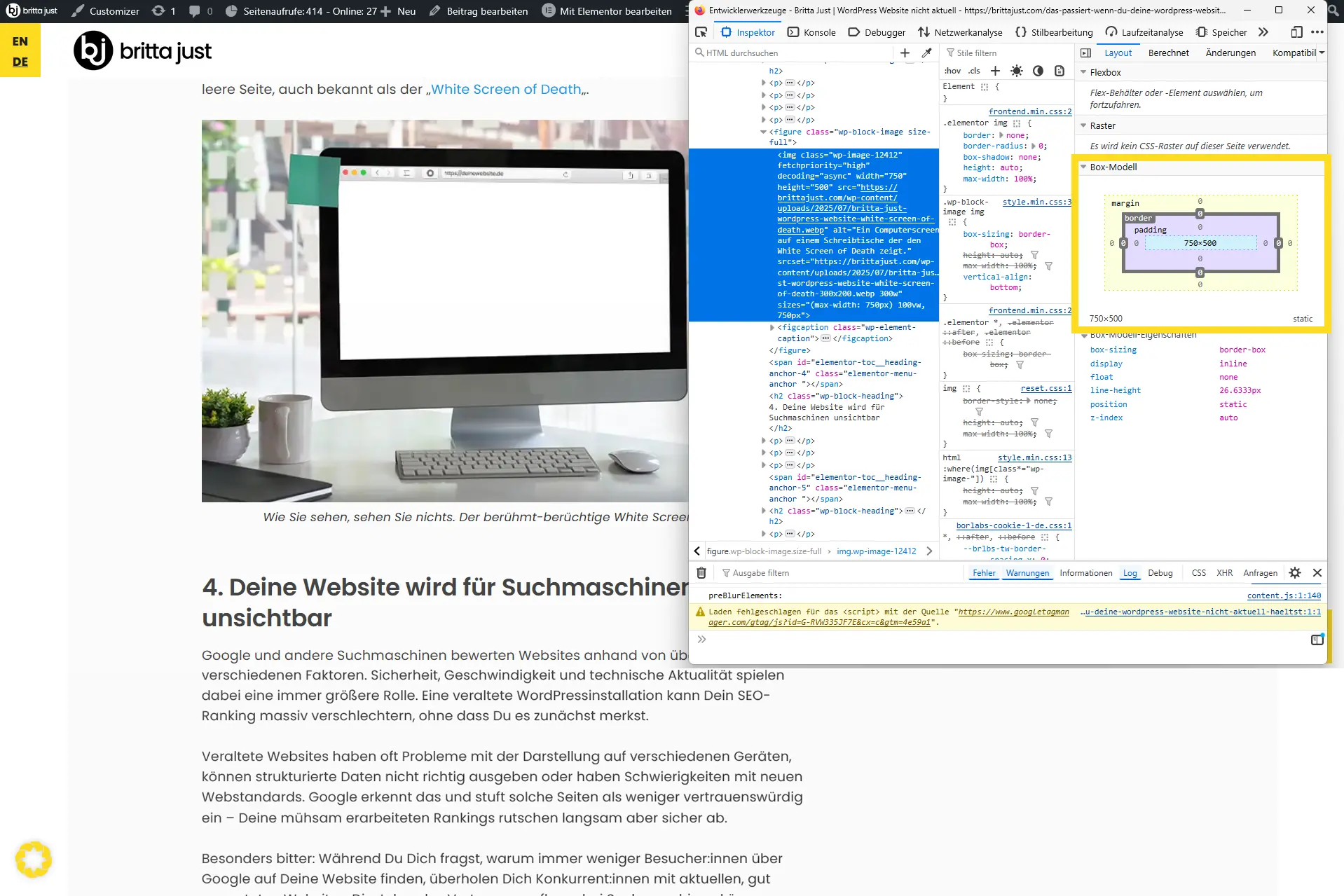Select img.wp-image-12412 breadcrumb

(877, 551)
